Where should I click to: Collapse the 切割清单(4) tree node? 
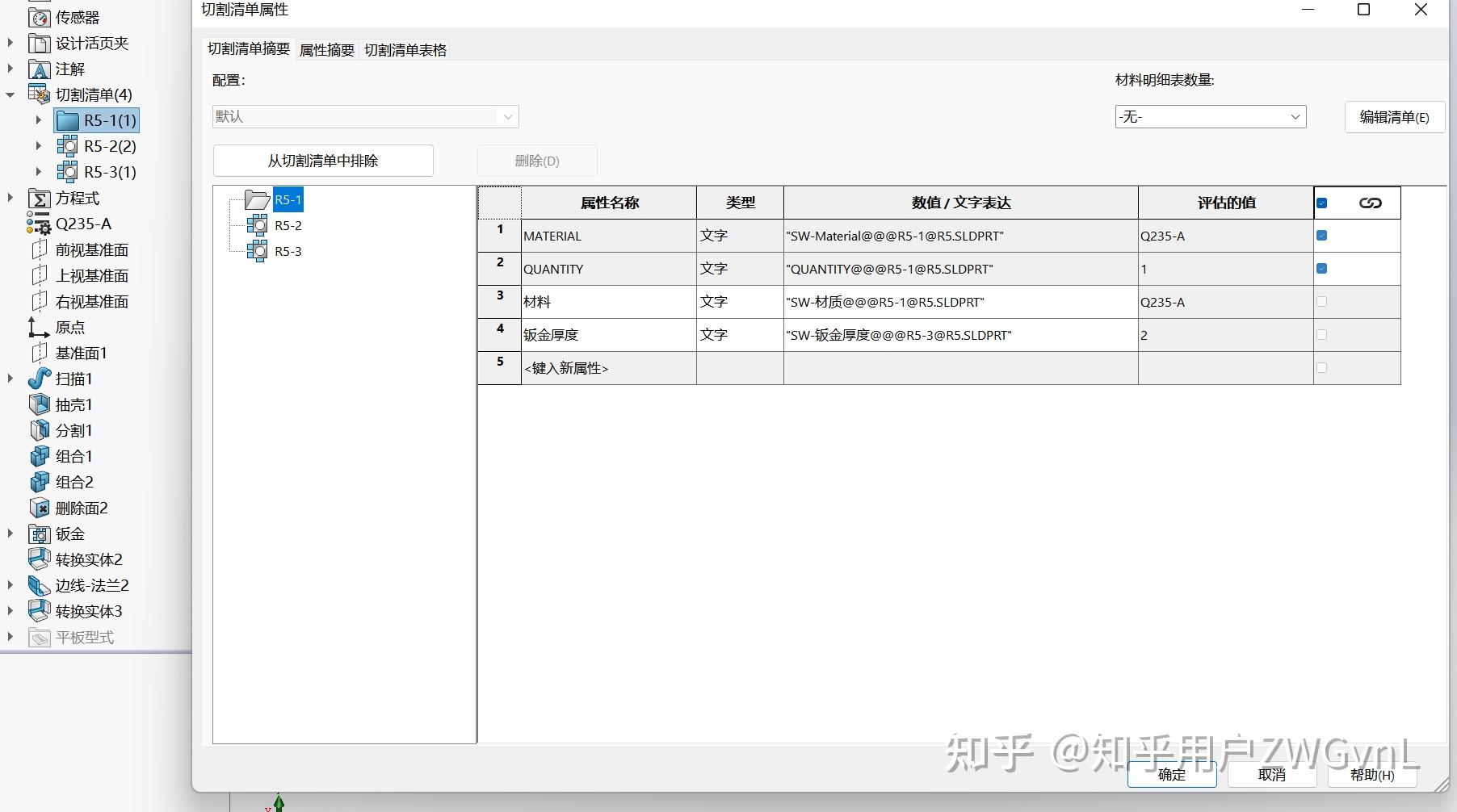click(10, 94)
